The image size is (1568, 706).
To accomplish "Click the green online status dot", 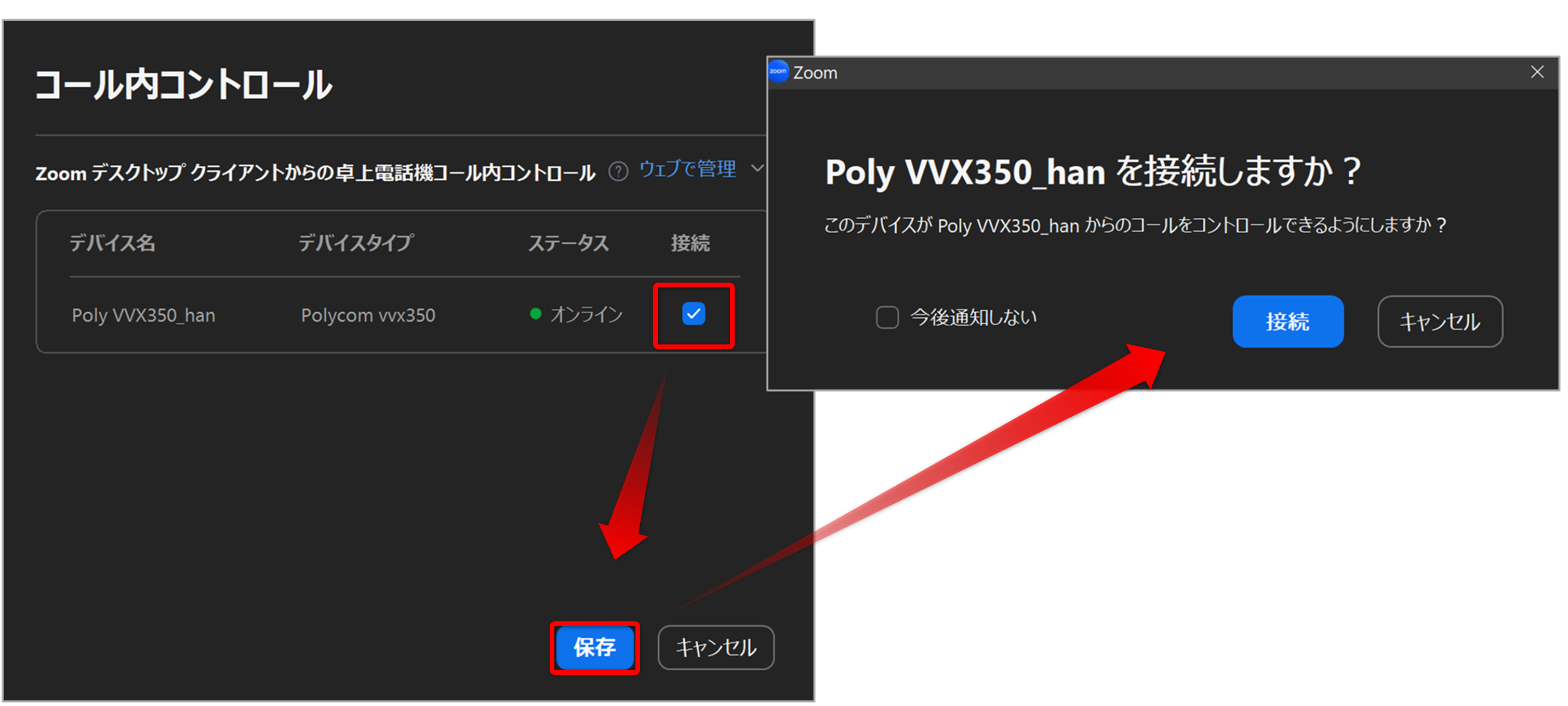I will pyautogui.click(x=536, y=313).
